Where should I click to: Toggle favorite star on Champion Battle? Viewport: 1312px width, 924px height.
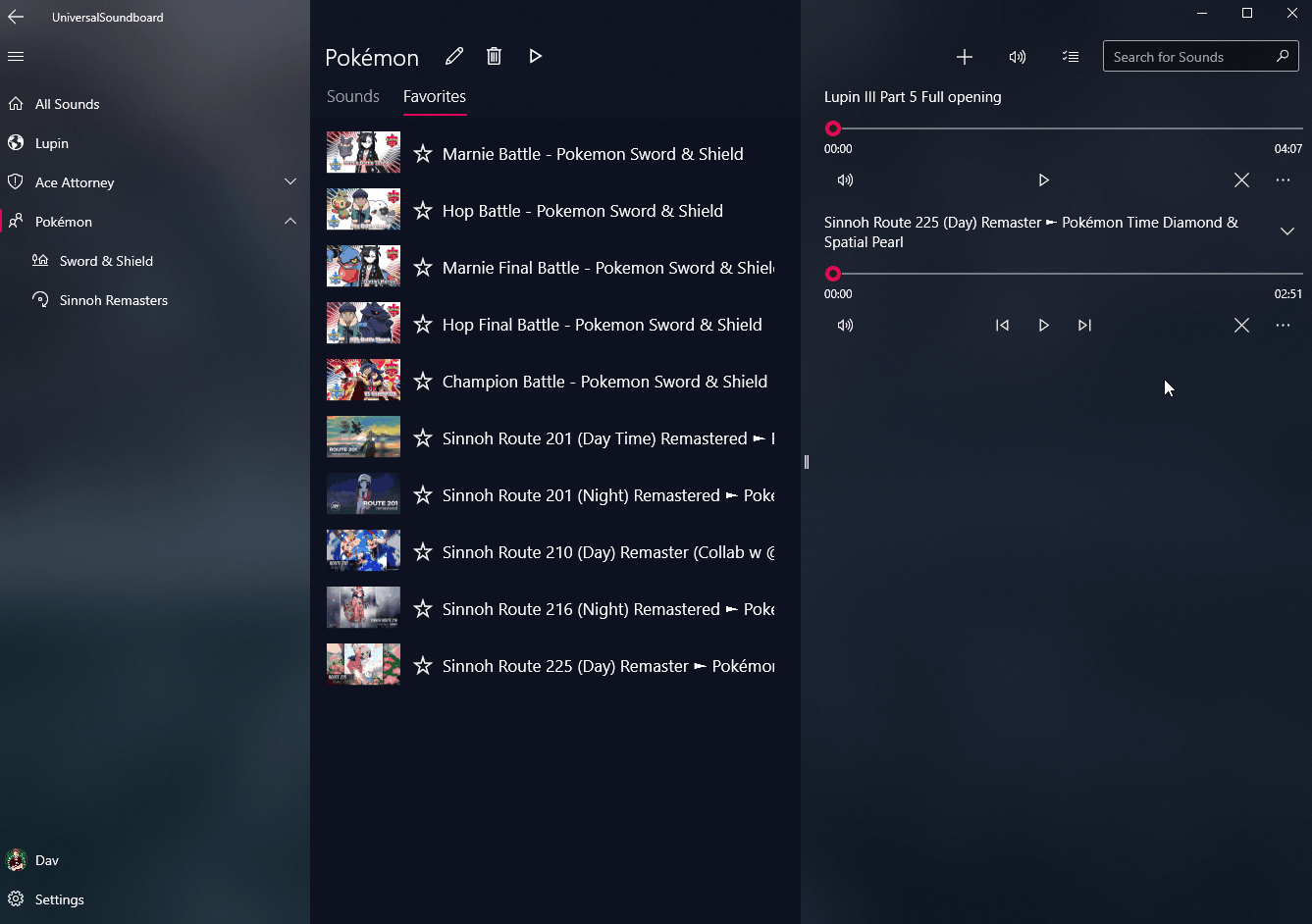click(422, 382)
